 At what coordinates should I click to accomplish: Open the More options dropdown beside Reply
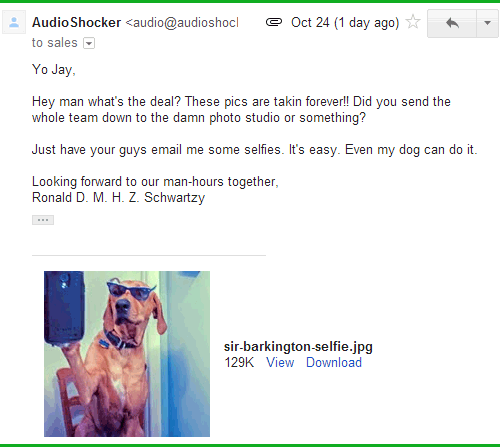tap(487, 23)
